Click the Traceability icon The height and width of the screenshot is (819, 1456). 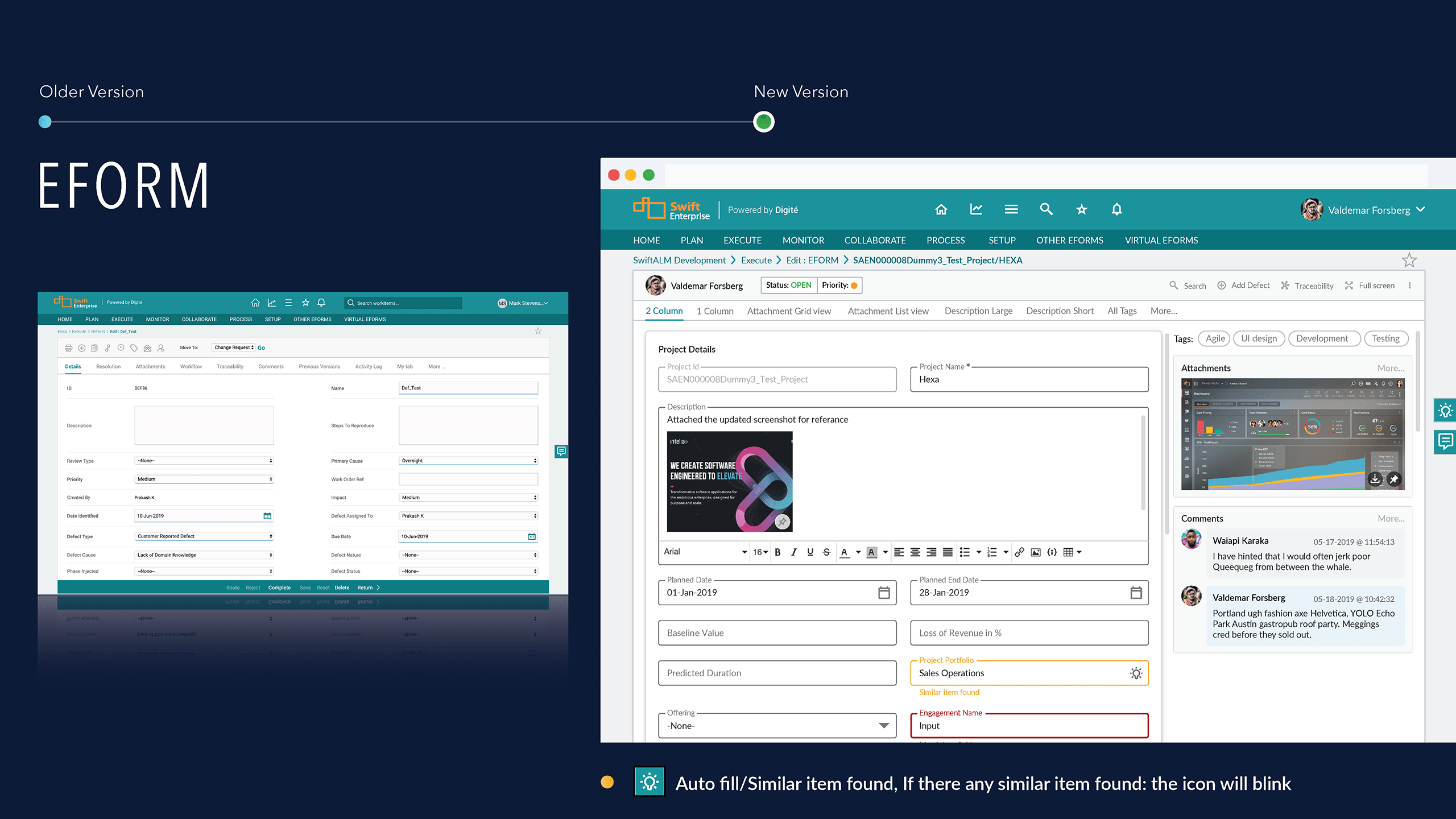[1284, 286]
